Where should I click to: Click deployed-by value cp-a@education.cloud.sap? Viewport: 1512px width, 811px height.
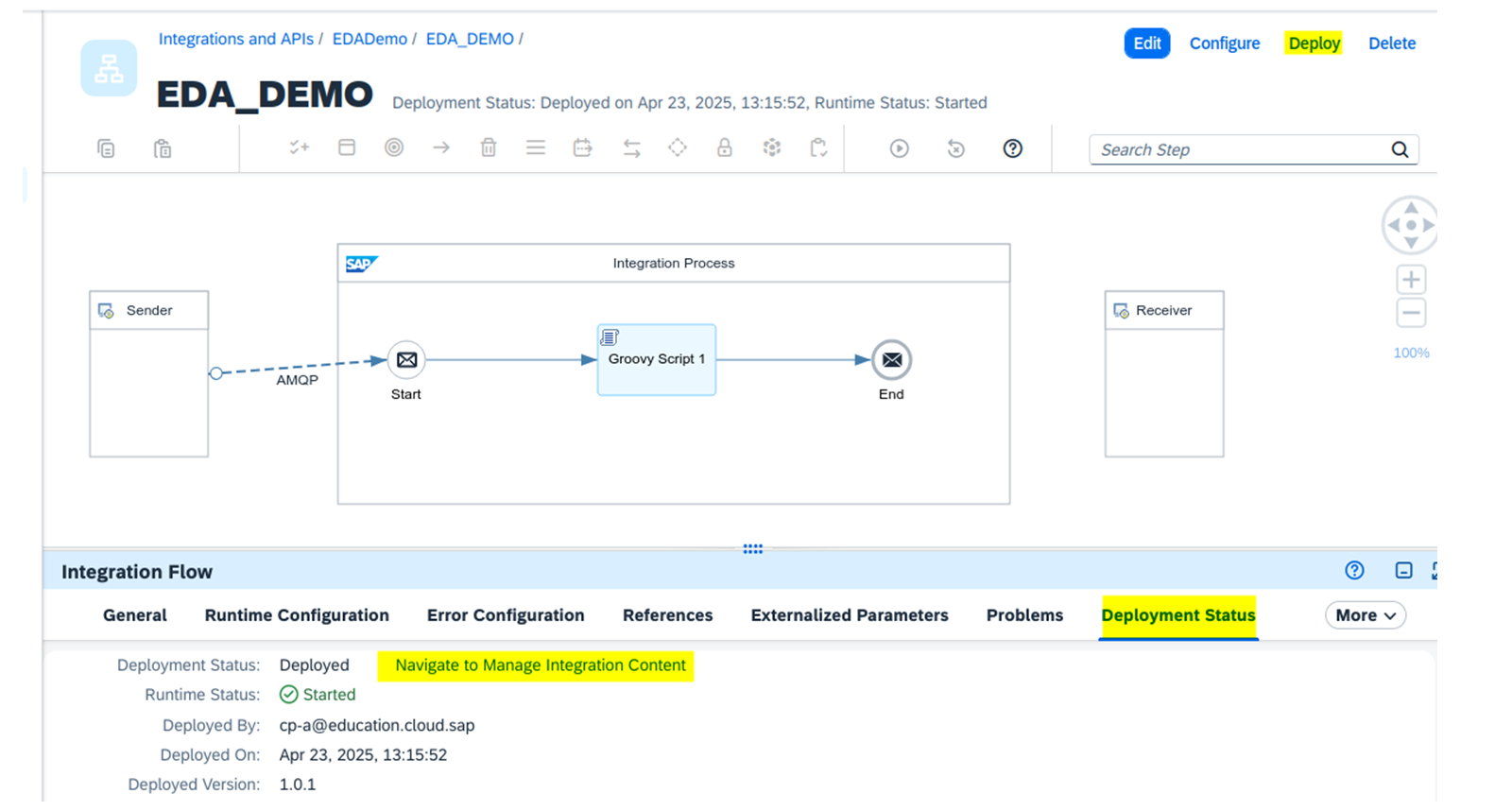coord(377,725)
